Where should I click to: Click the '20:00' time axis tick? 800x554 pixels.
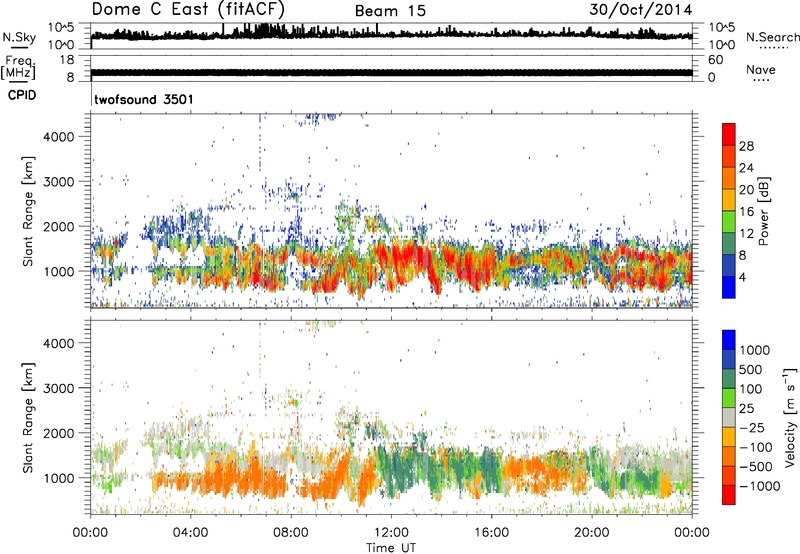[591, 533]
